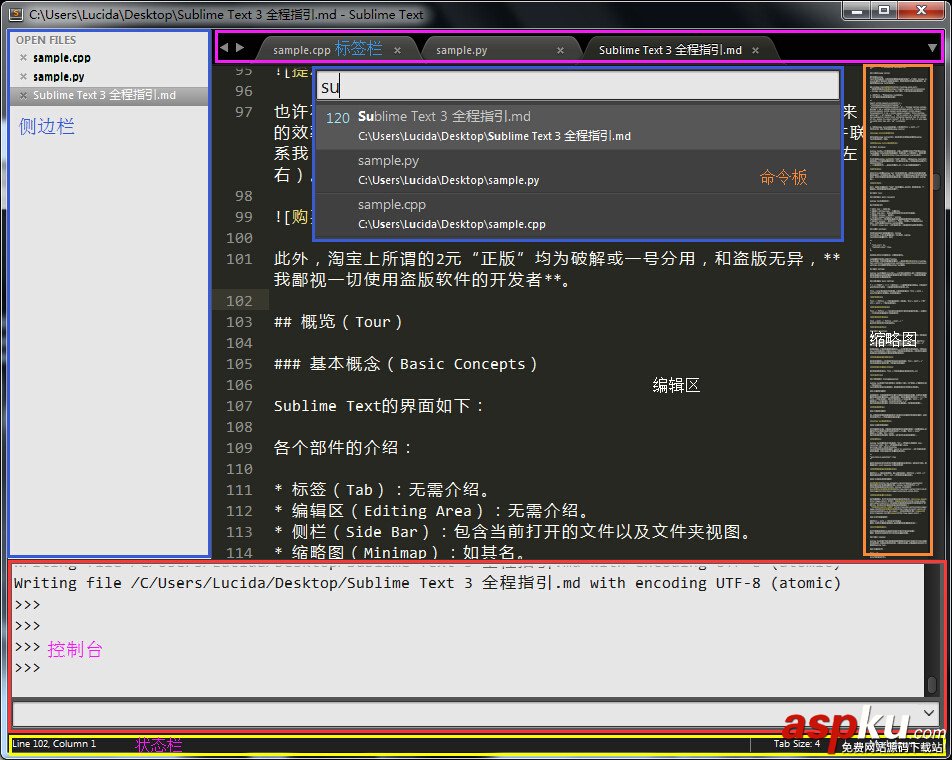Click the '* 侧栏 ( Side Bar )' line
The image size is (952, 760).
(513, 532)
